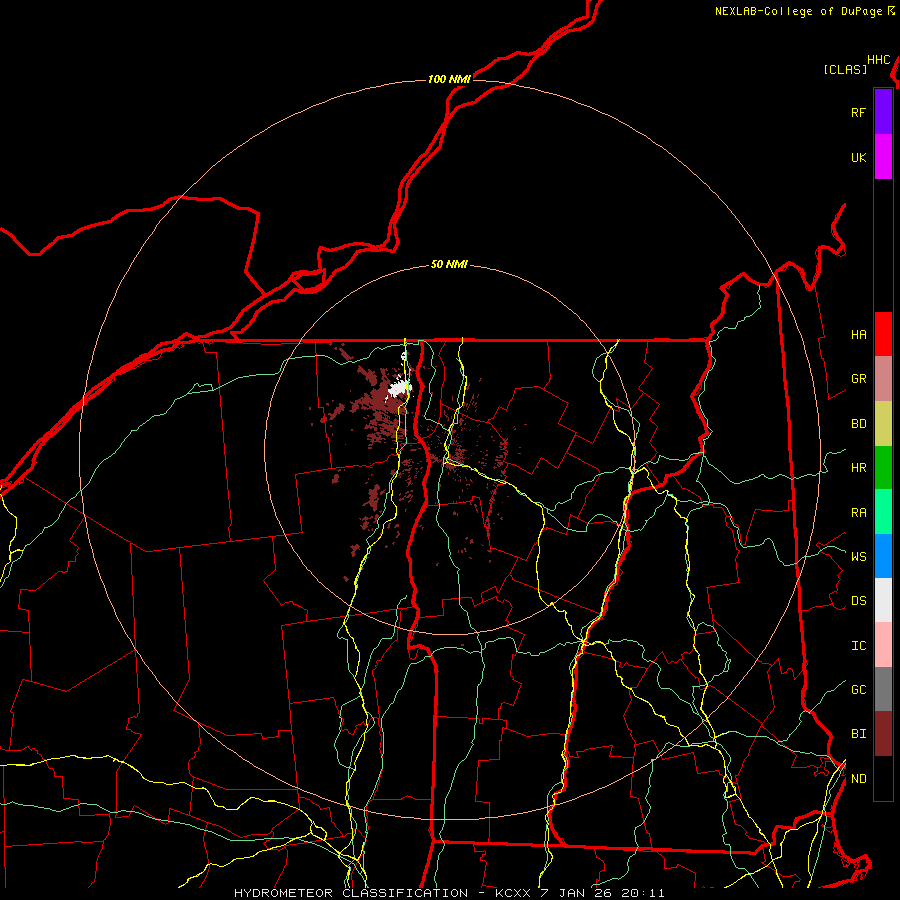The height and width of the screenshot is (900, 900).
Task: Click the white dry snow radar echo
Action: (399, 389)
